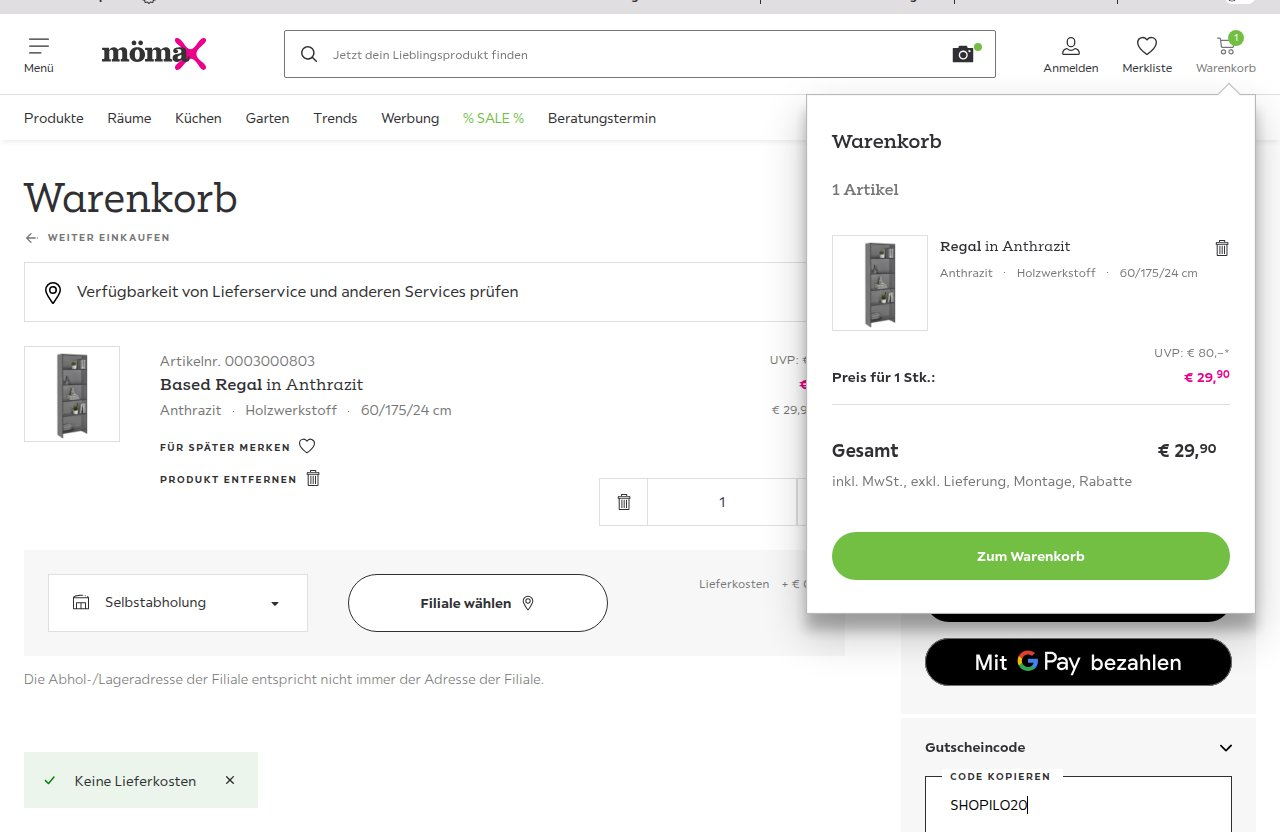Open the Garten menu
Image resolution: width=1280 pixels, height=832 pixels.
click(267, 118)
